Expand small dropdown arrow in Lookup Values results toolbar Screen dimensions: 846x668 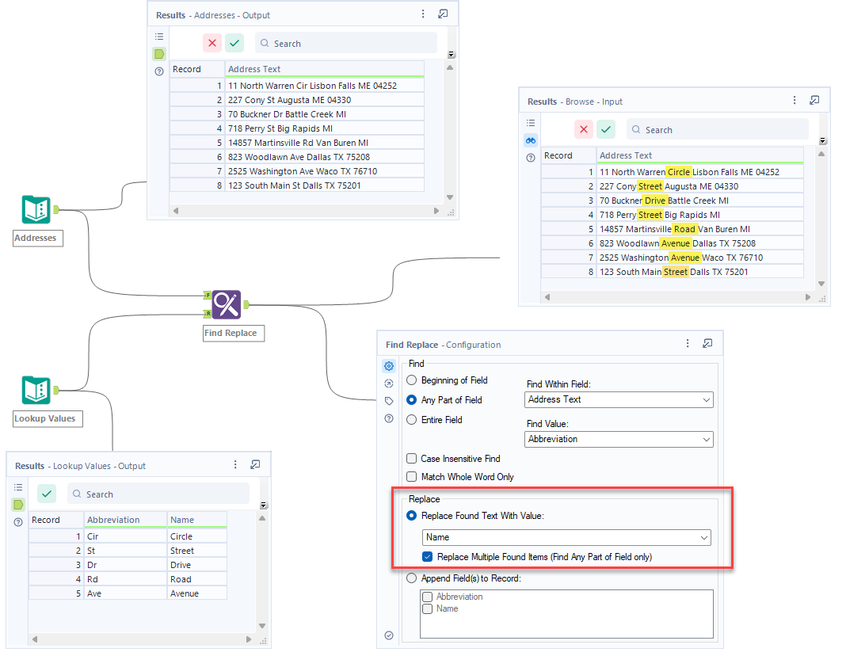pyautogui.click(x=263, y=505)
